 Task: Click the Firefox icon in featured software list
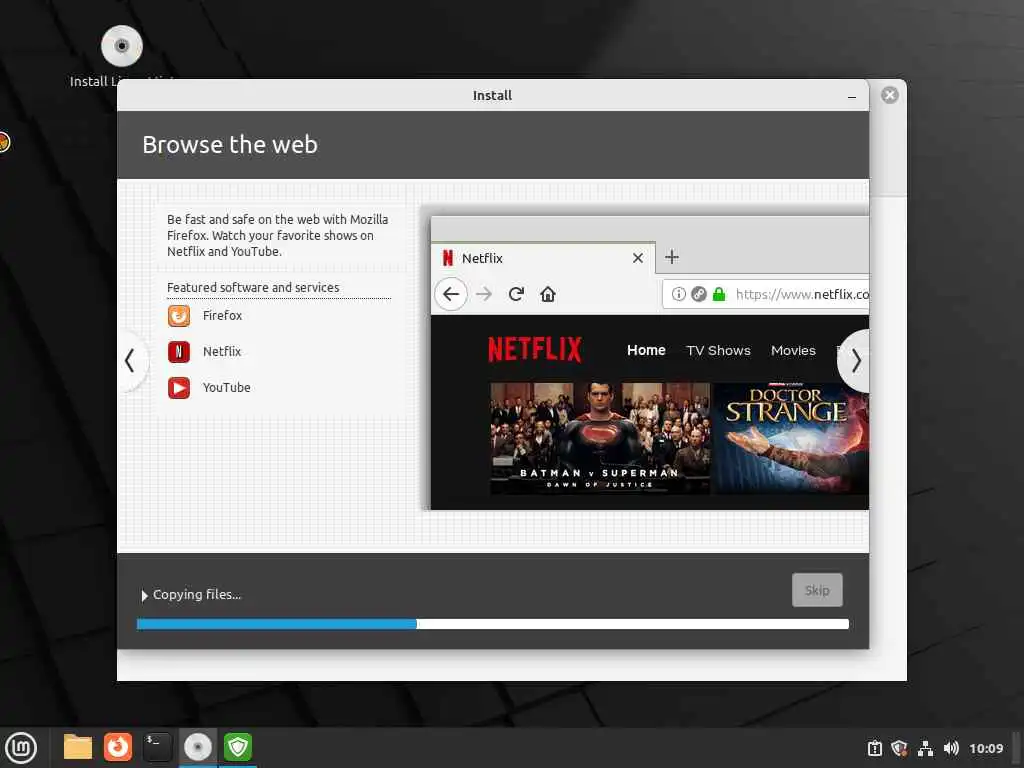pyautogui.click(x=179, y=315)
